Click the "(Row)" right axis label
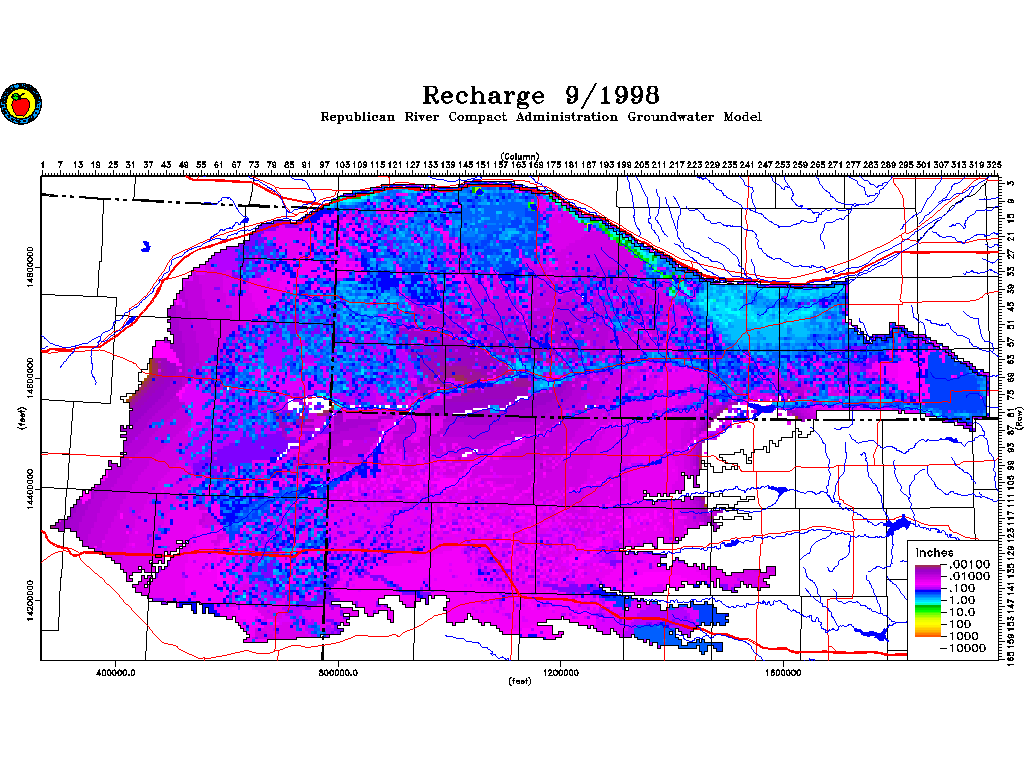This screenshot has width=1024, height=768. click(x=1018, y=419)
